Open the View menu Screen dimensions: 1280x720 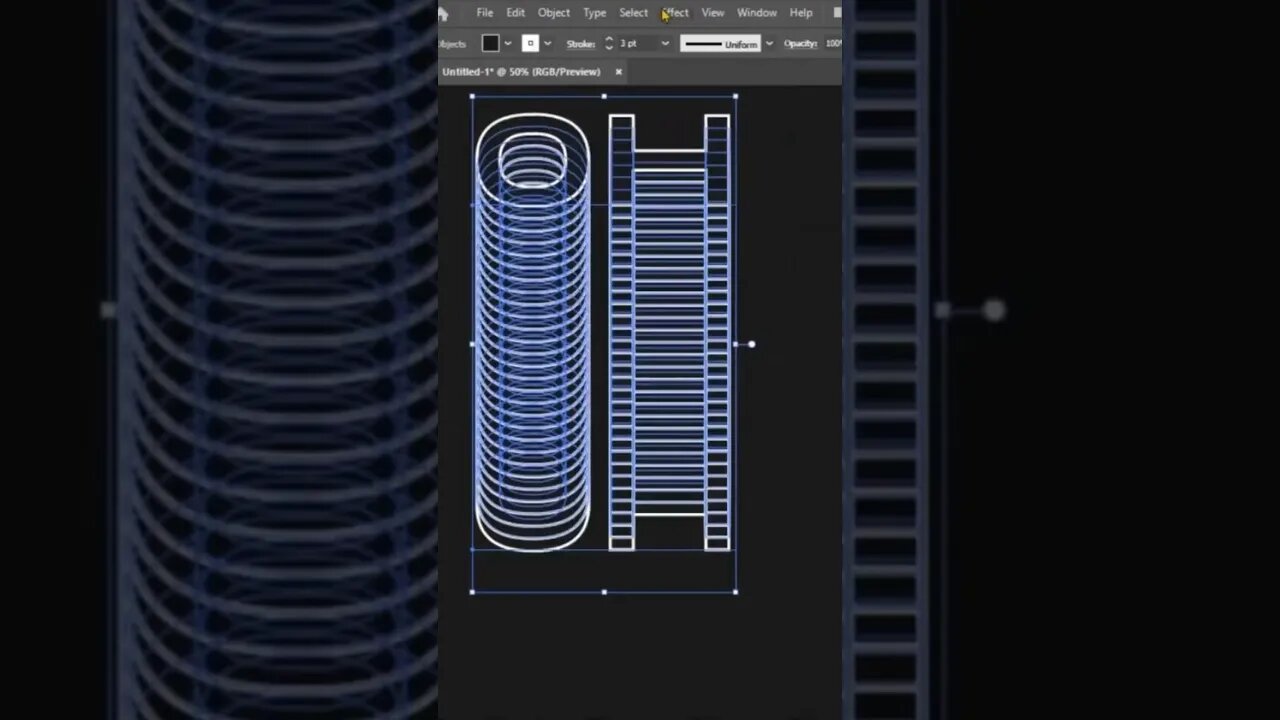pos(712,13)
